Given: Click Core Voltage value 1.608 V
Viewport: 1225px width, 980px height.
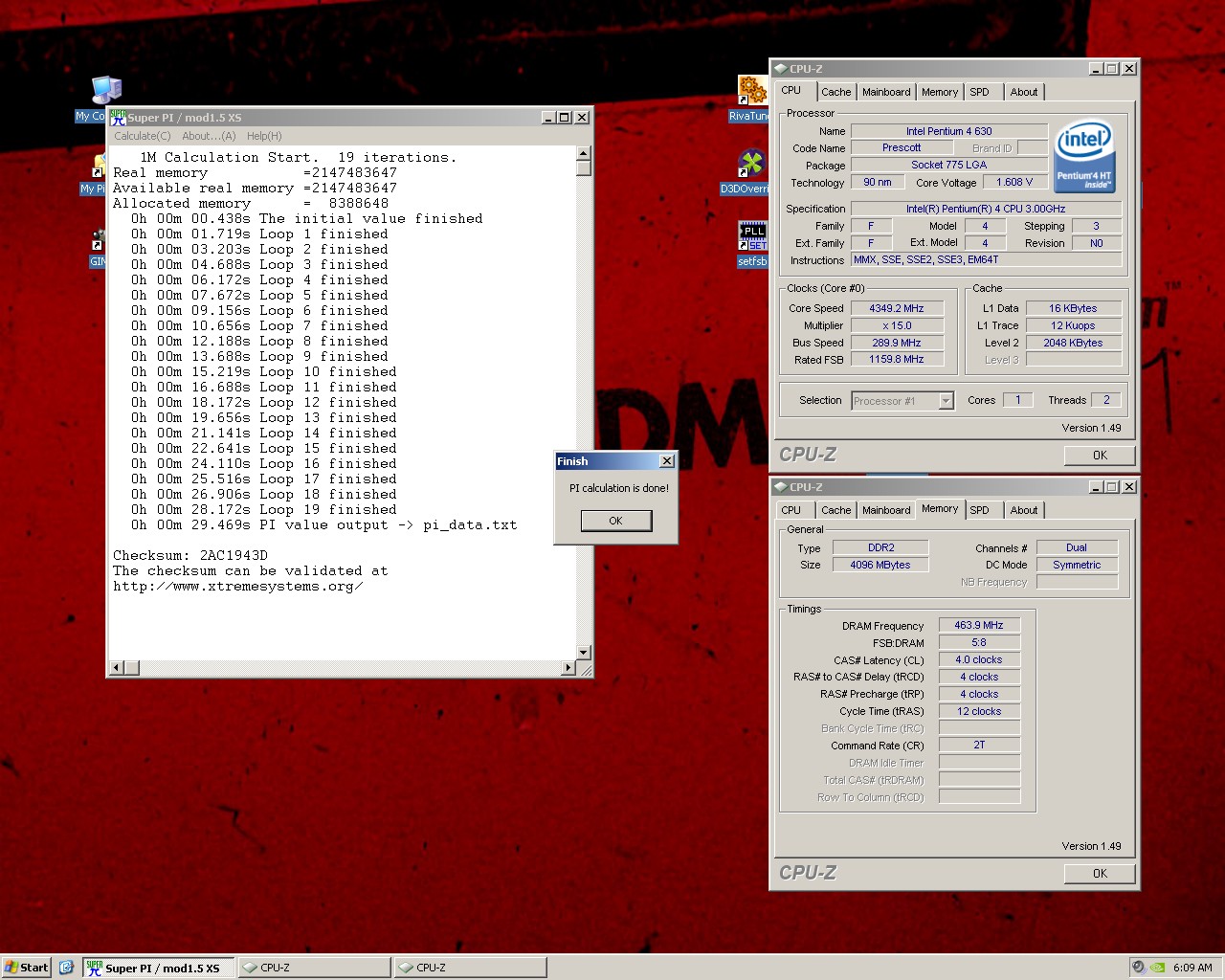Looking at the screenshot, I should [1014, 182].
